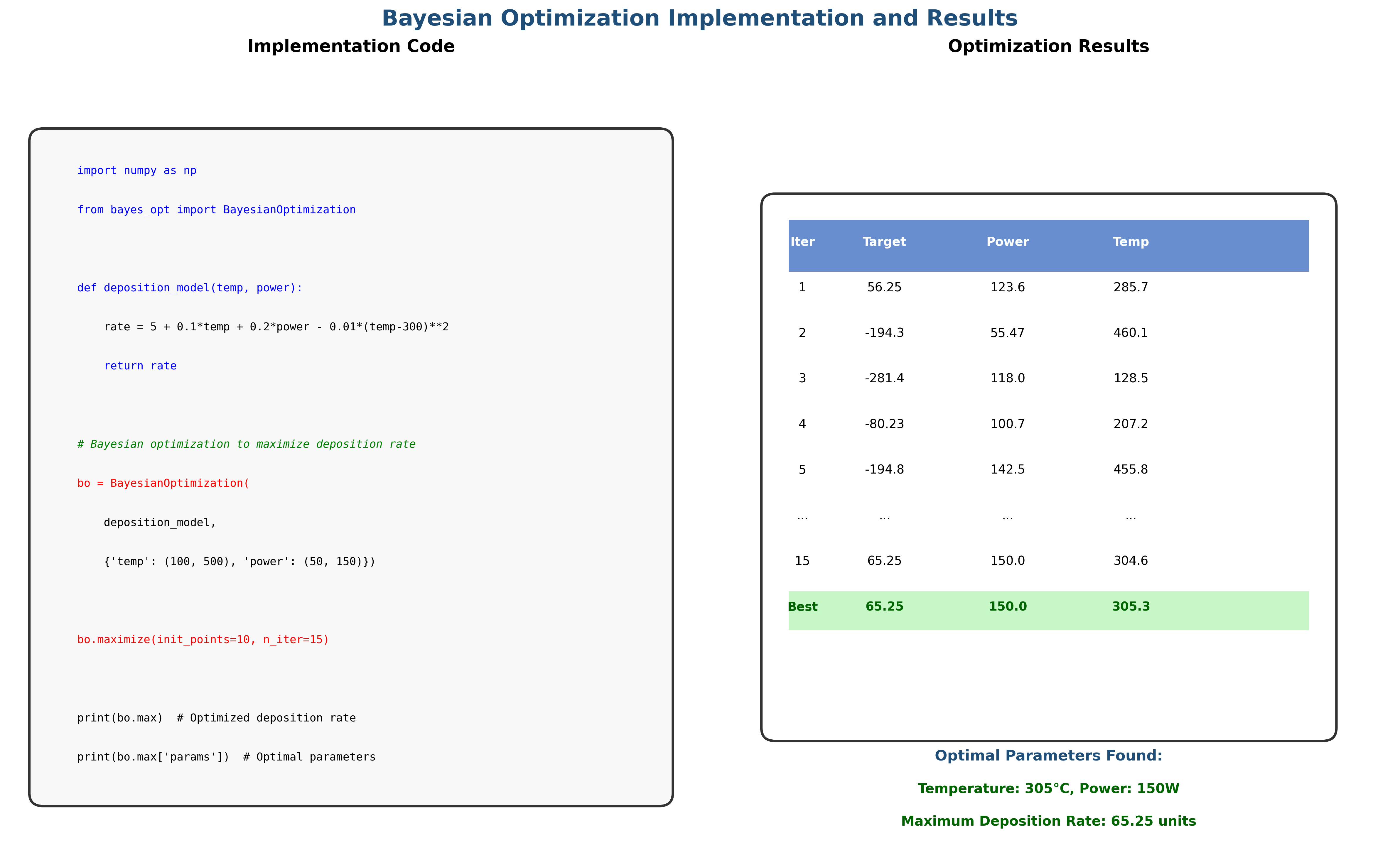Click the 'Optimal Parameters Found:' text
Viewport: 1400px width, 867px height.
point(1048,756)
